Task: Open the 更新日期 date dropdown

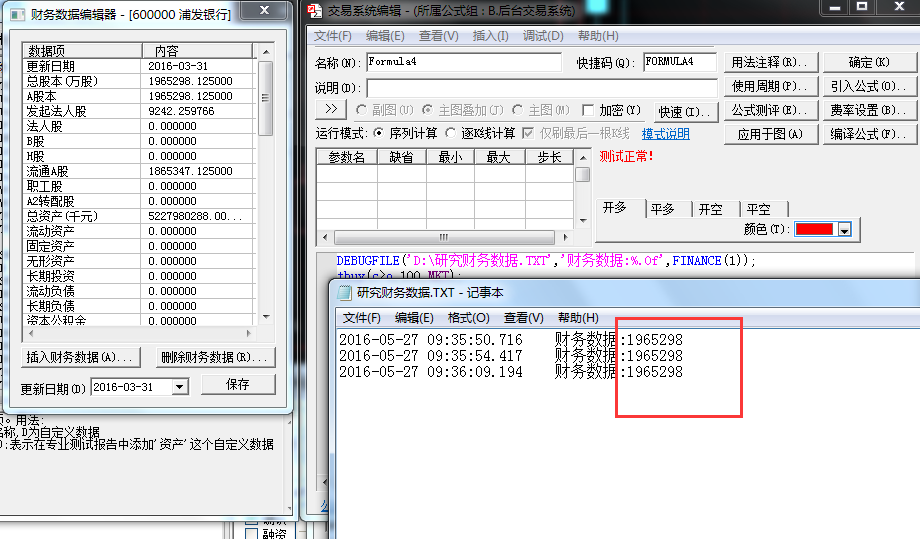Action: pyautogui.click(x=179, y=387)
